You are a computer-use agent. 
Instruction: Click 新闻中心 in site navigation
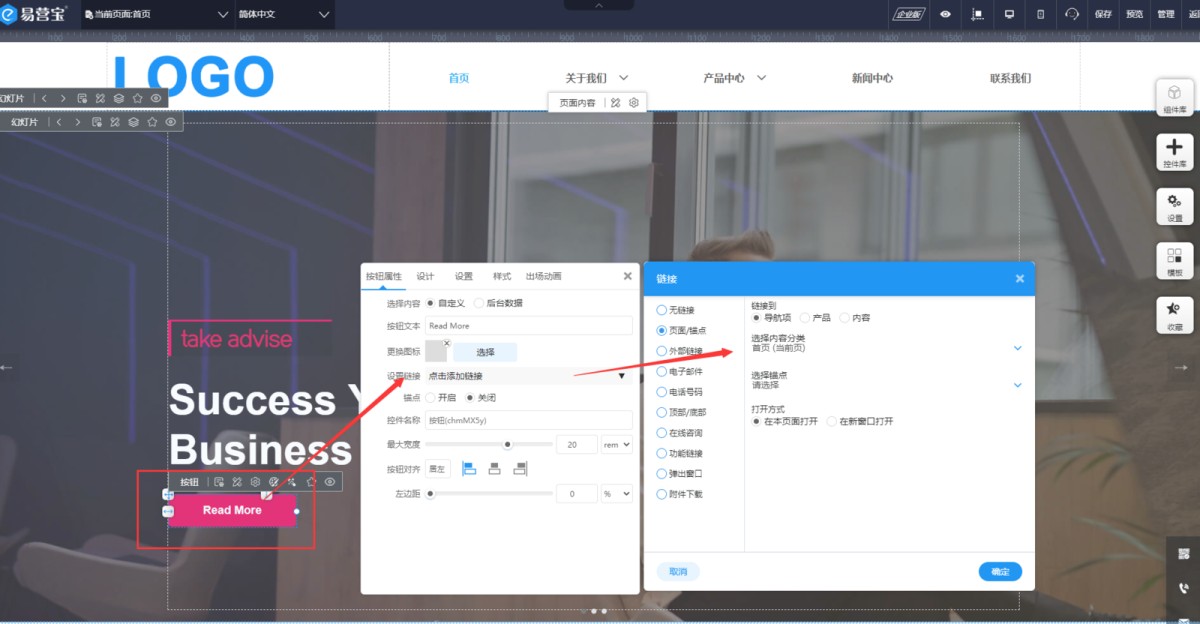coord(872,78)
